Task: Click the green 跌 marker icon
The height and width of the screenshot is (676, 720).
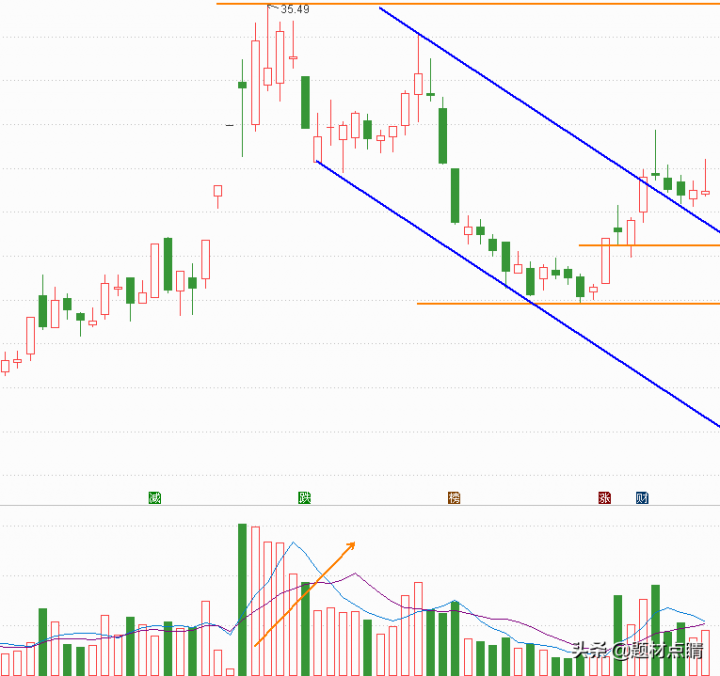Action: (x=304, y=497)
